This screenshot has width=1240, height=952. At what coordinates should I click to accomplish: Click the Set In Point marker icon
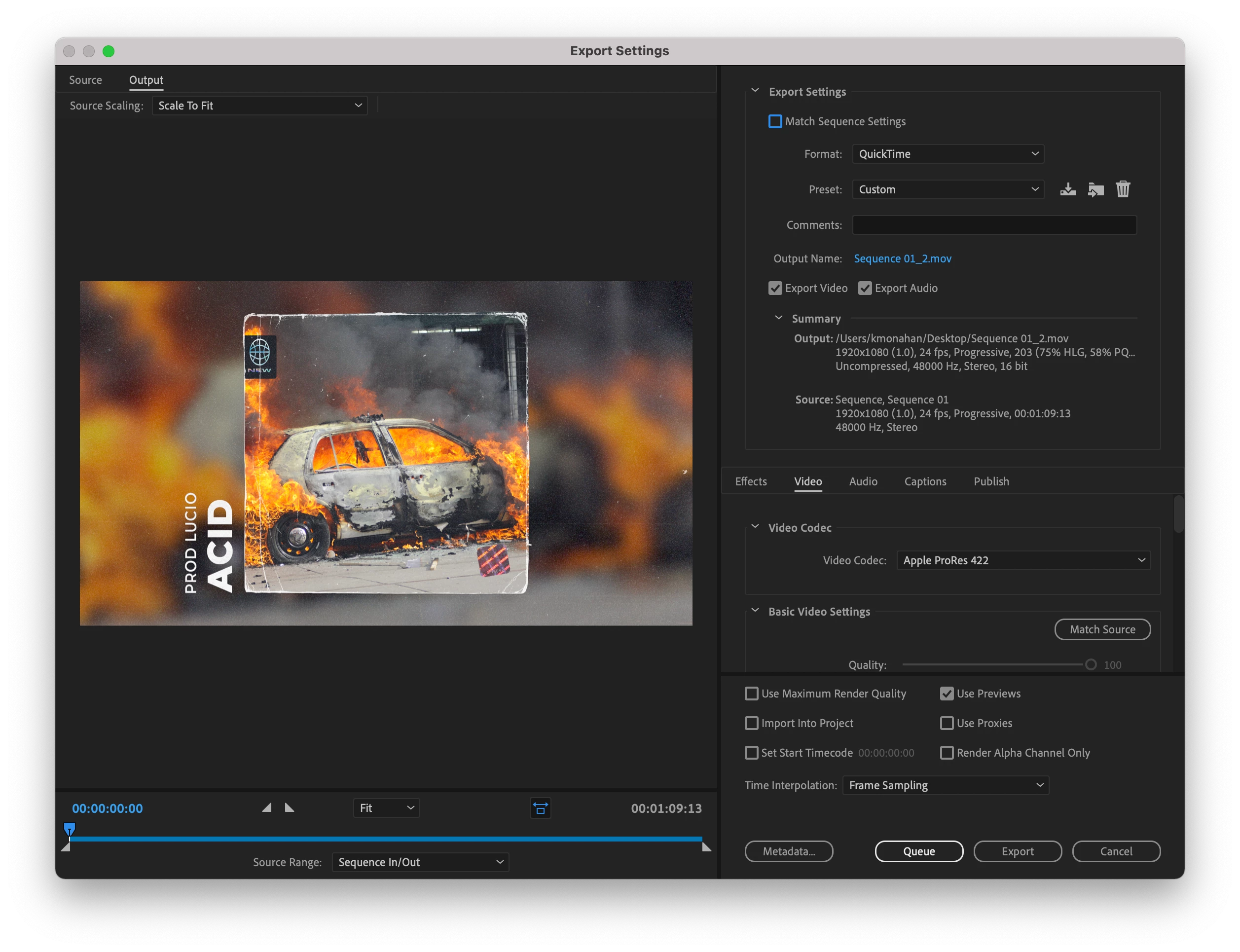click(267, 807)
